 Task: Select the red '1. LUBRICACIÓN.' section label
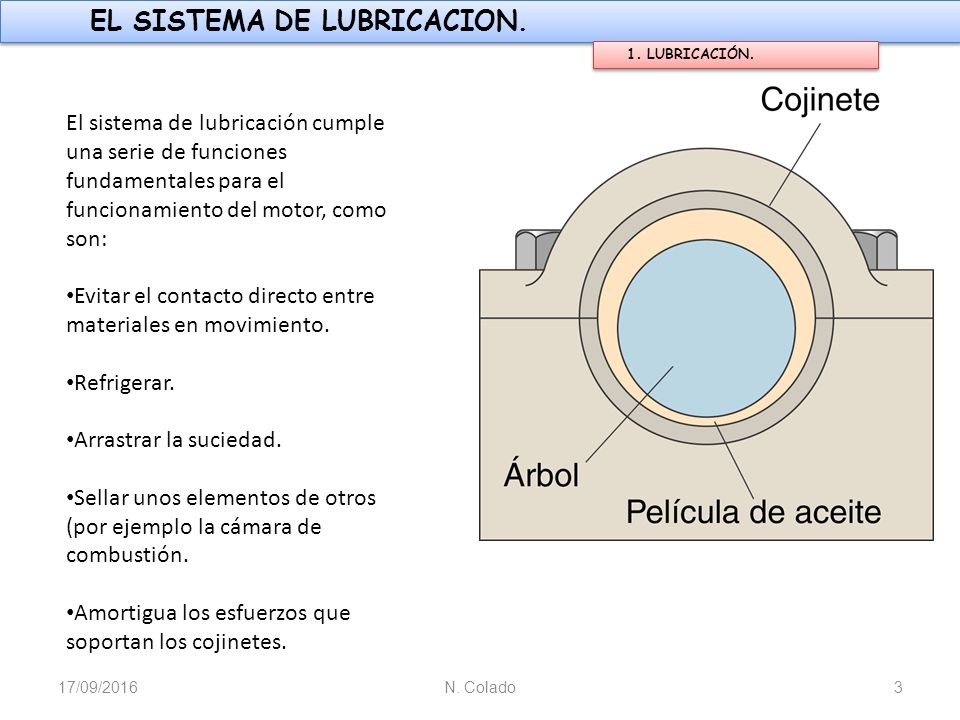(x=735, y=54)
